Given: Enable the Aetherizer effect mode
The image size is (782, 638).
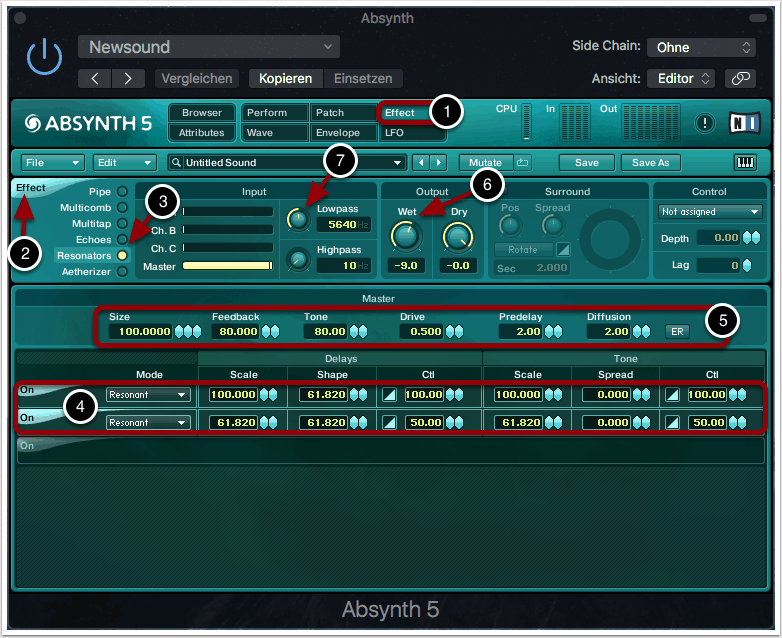Looking at the screenshot, I should (x=122, y=271).
